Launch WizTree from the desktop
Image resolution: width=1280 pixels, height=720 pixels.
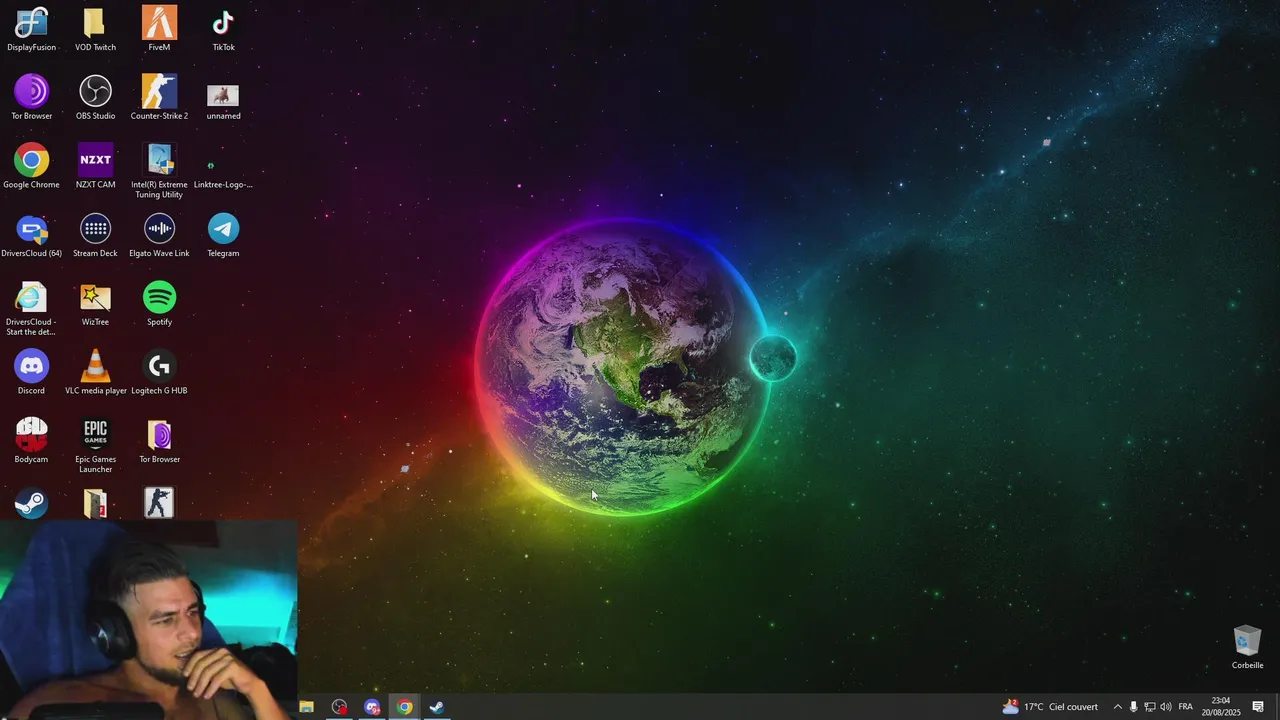click(x=95, y=305)
